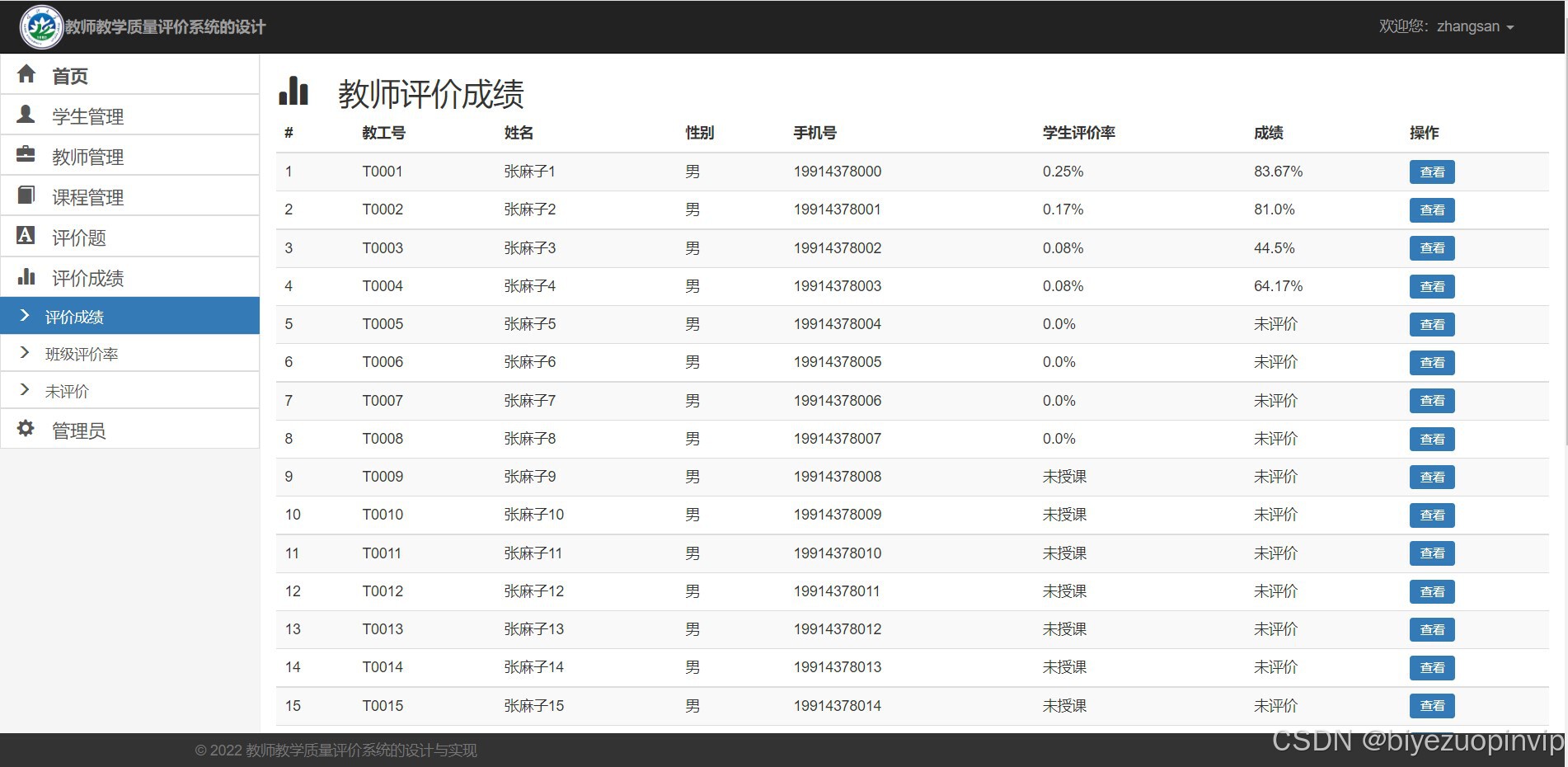Click phone number 19914378008

pyautogui.click(x=837, y=477)
